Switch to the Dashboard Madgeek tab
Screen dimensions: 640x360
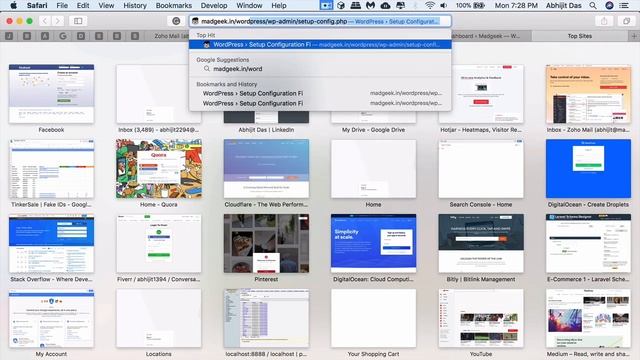pyautogui.click(x=491, y=36)
